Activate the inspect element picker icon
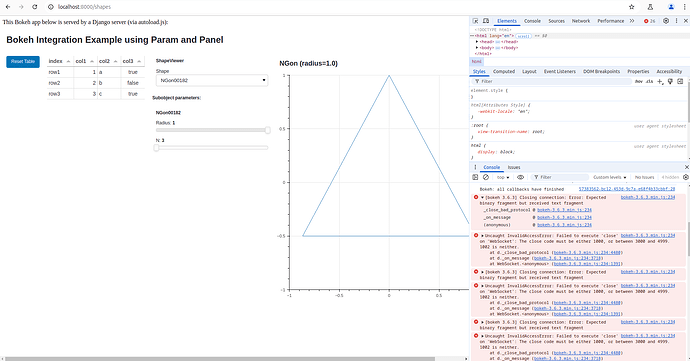Screen dimensions: 690x361 click(x=475, y=21)
